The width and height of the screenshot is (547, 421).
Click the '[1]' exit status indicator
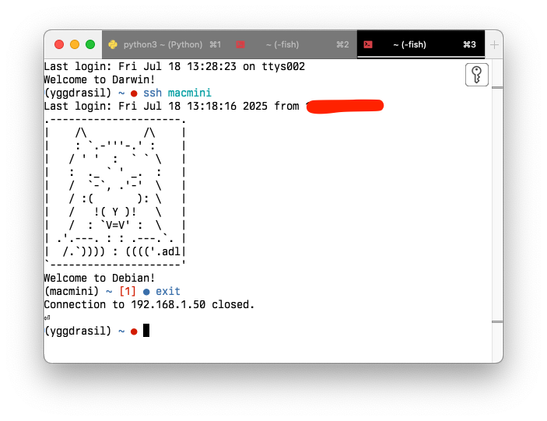tap(127, 291)
